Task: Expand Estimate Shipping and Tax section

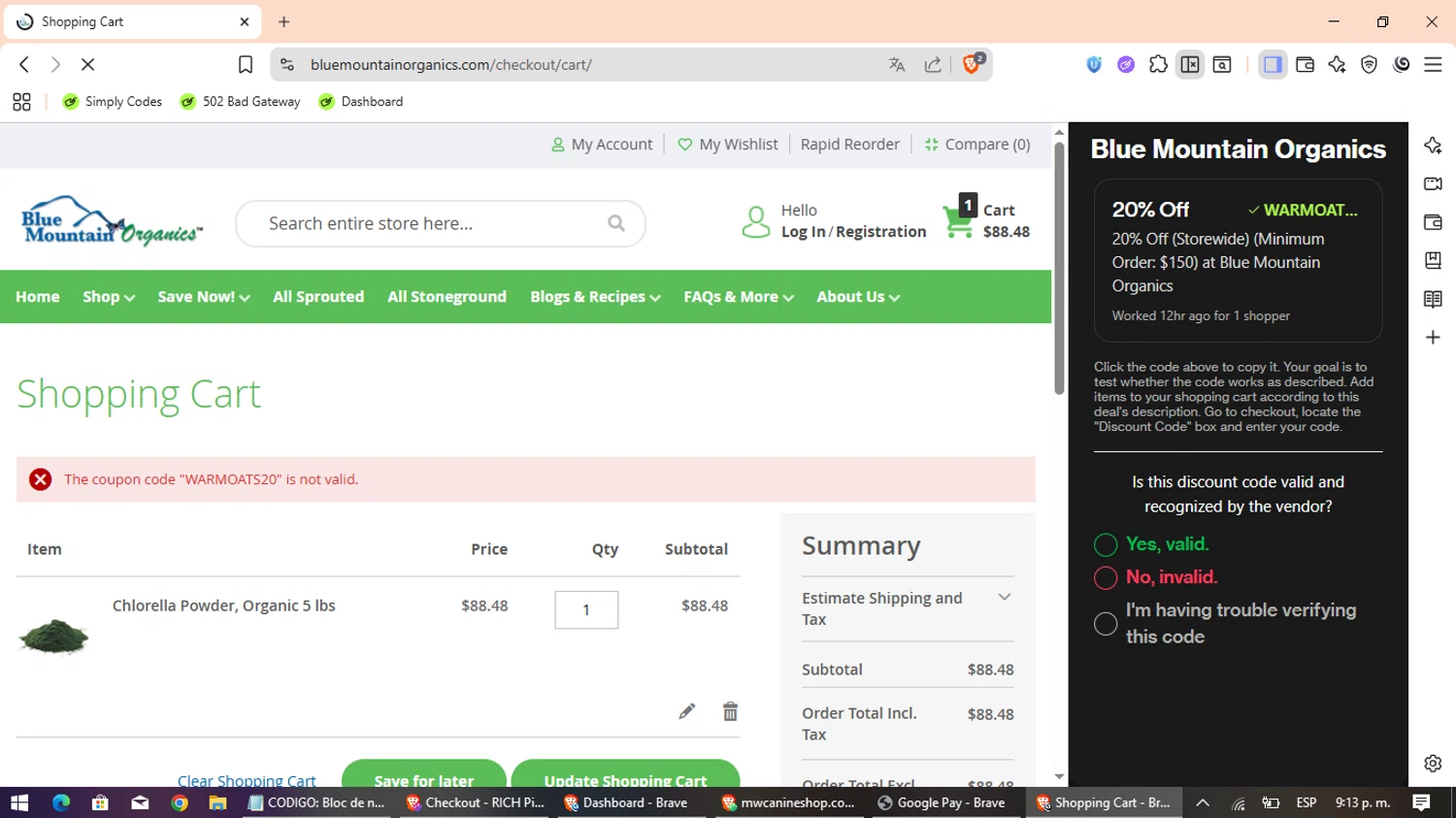Action: (x=908, y=608)
